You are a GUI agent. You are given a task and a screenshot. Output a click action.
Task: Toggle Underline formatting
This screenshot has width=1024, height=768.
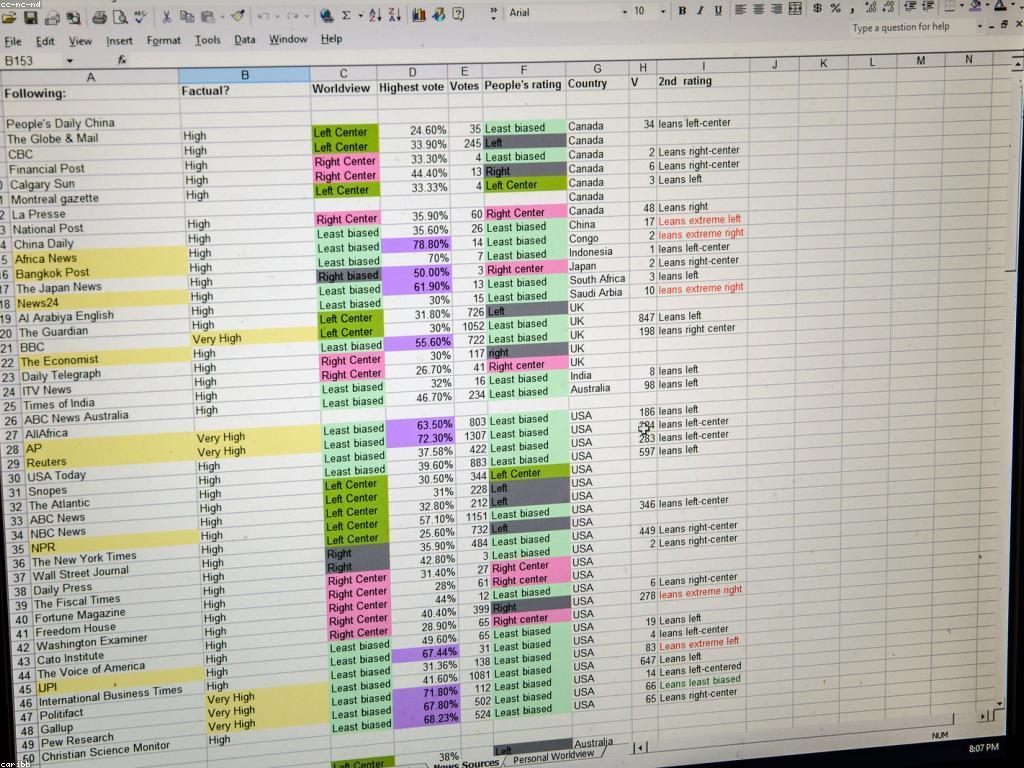[x=718, y=10]
